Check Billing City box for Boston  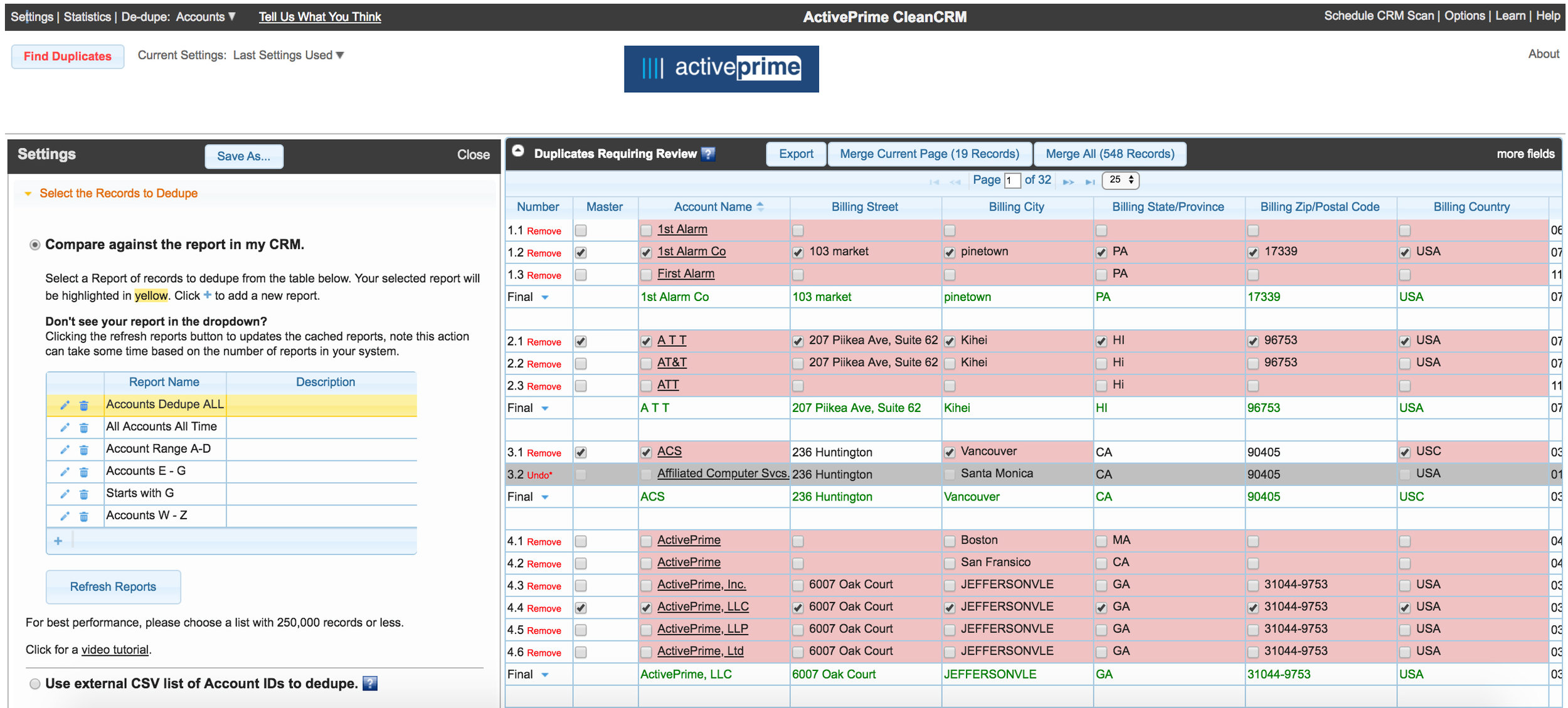pyautogui.click(x=950, y=541)
